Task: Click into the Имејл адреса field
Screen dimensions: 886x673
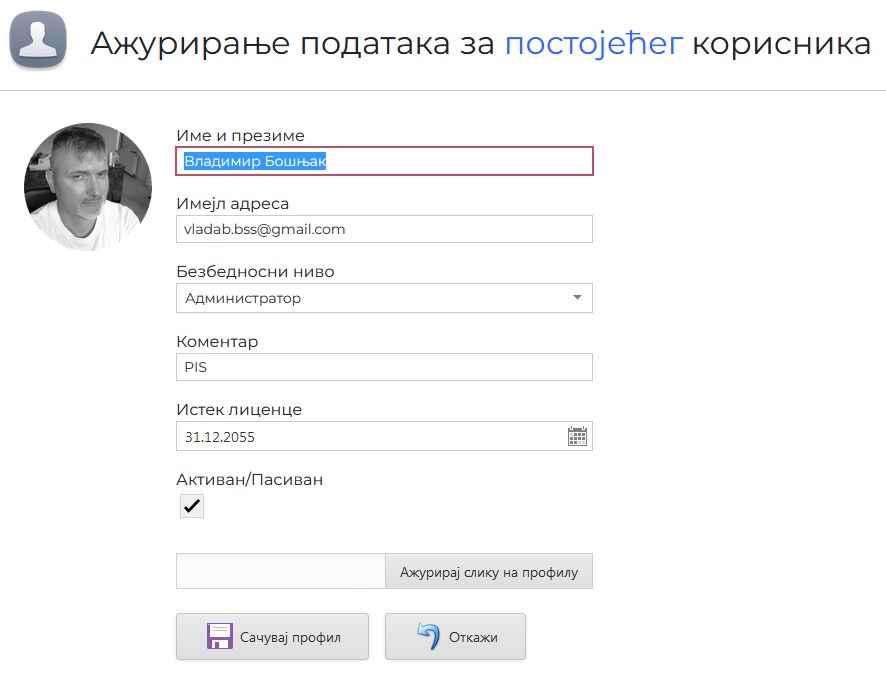Action: (384, 229)
